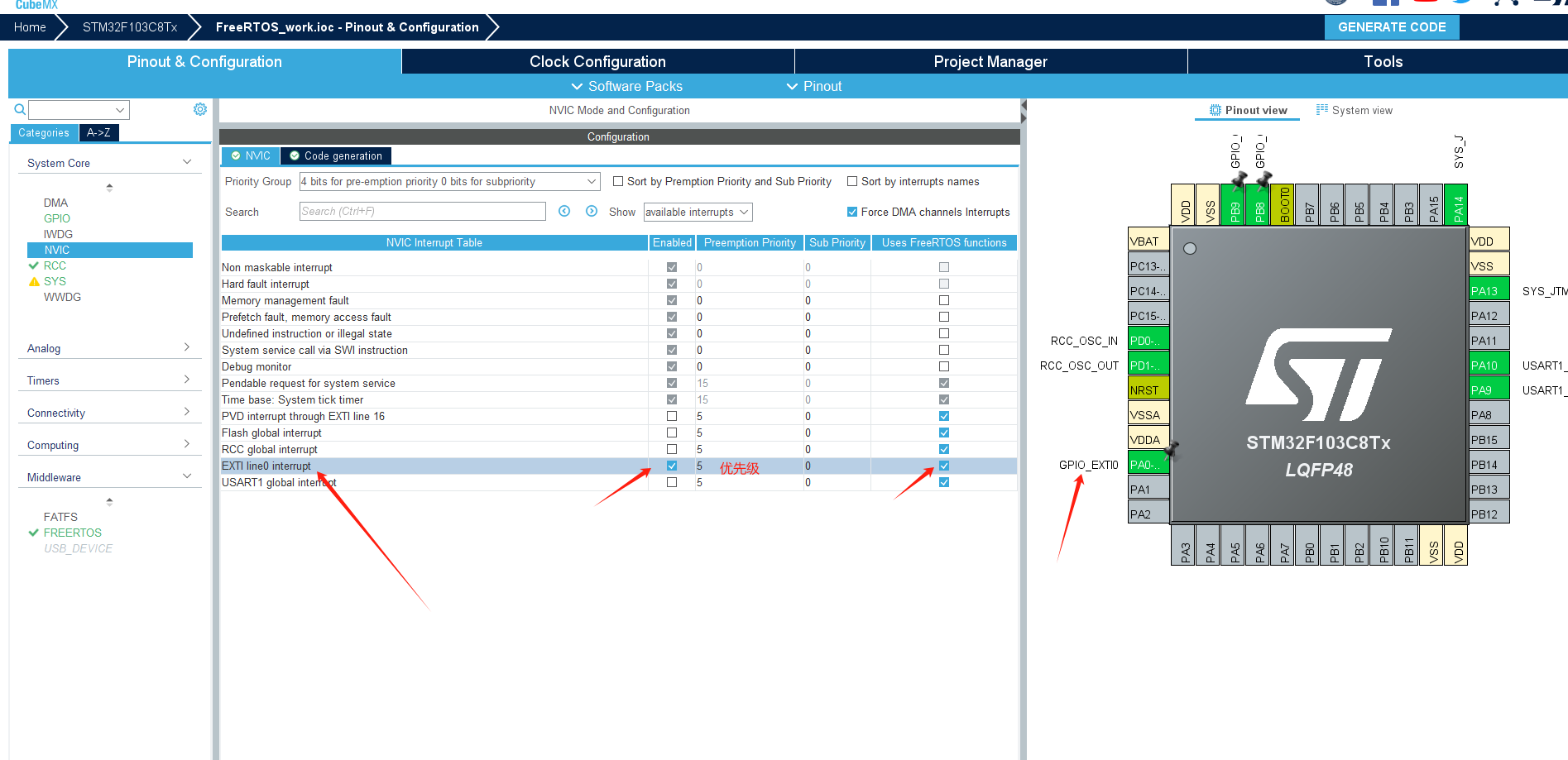Switch to System view

(1355, 110)
